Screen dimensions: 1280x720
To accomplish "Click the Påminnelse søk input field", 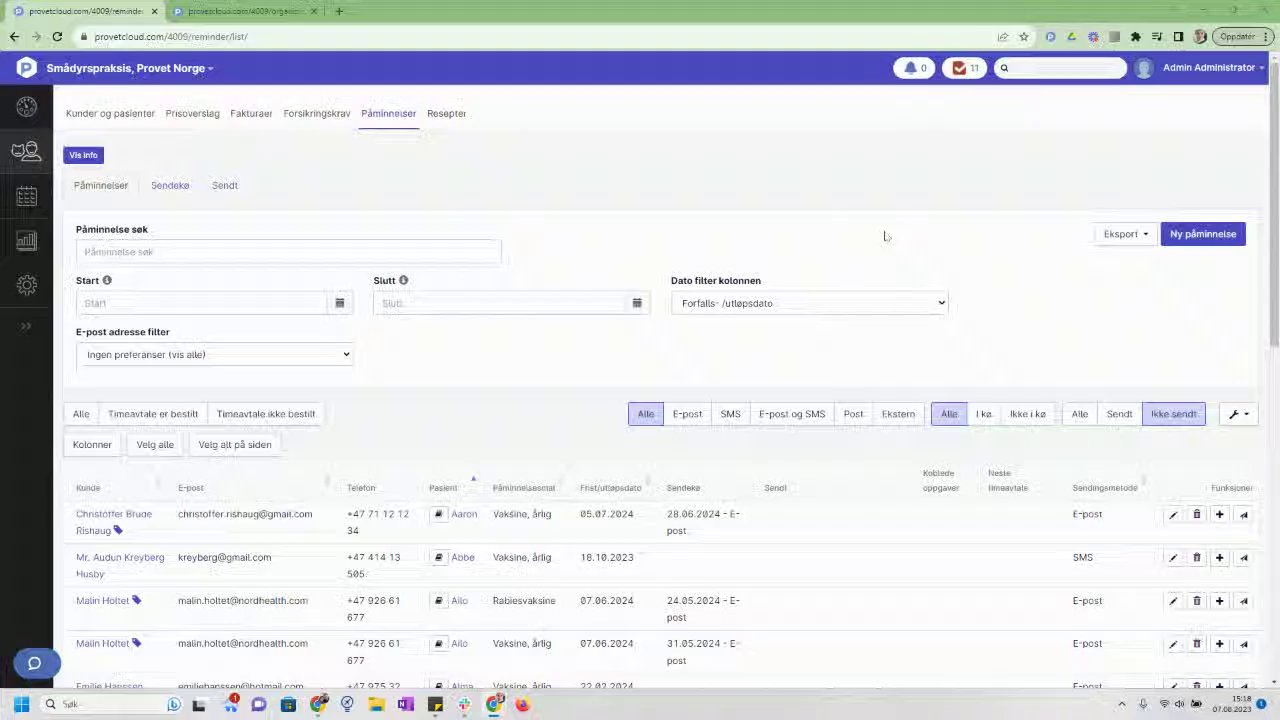I will coord(288,252).
